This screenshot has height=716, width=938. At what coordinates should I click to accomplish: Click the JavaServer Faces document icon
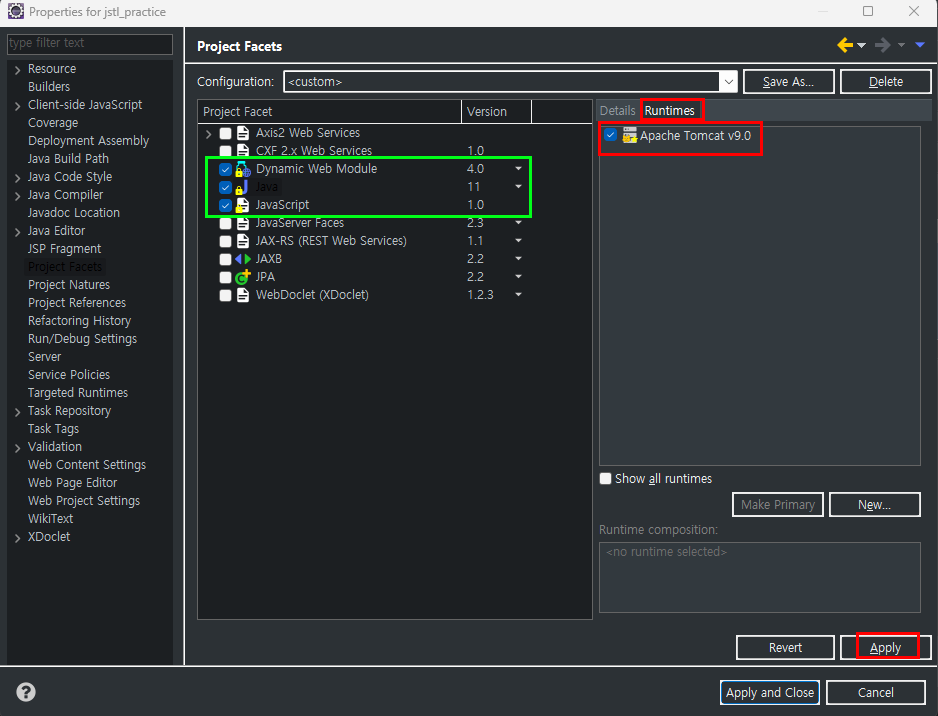[242, 224]
